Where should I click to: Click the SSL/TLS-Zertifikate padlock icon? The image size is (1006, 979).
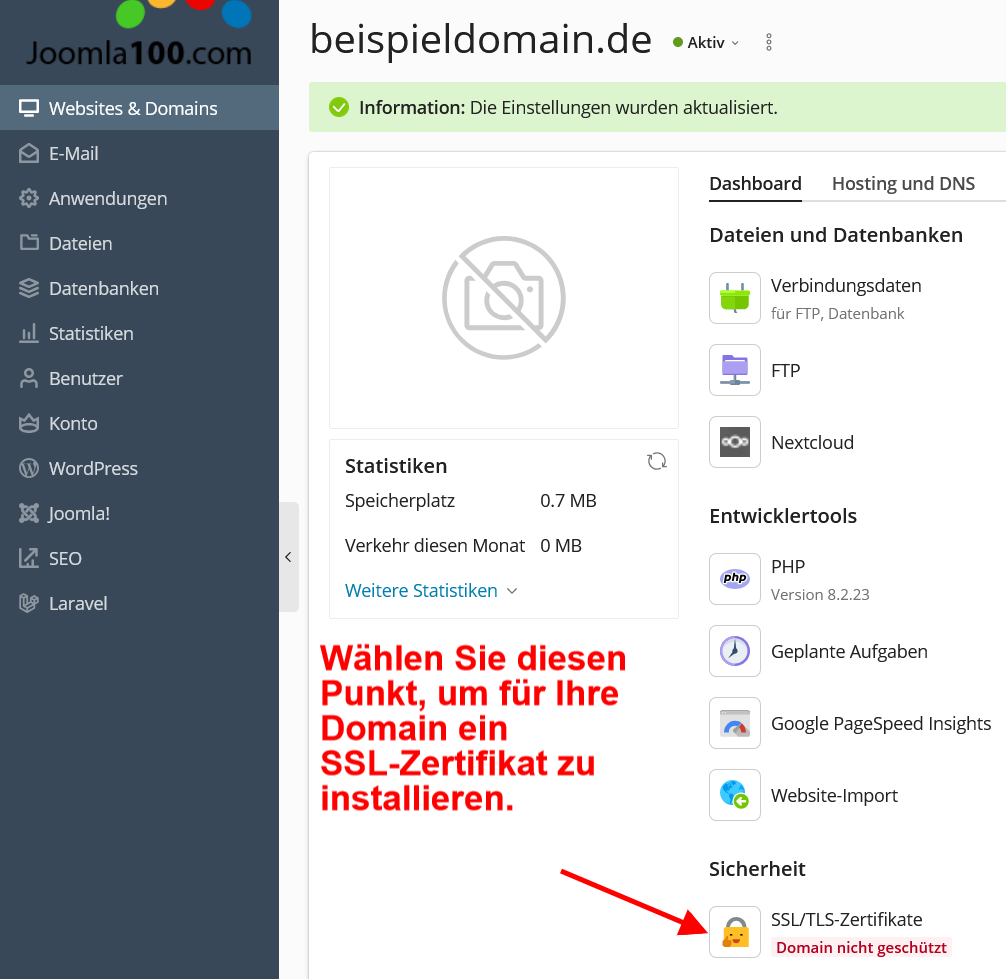click(735, 931)
